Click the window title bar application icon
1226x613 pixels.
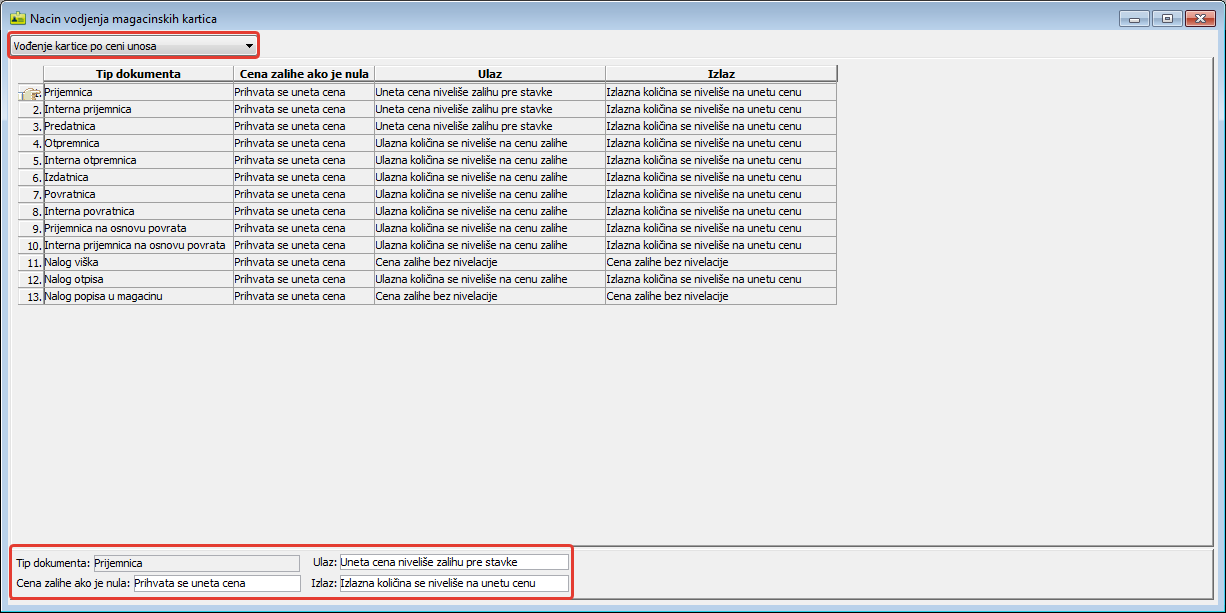17,18
